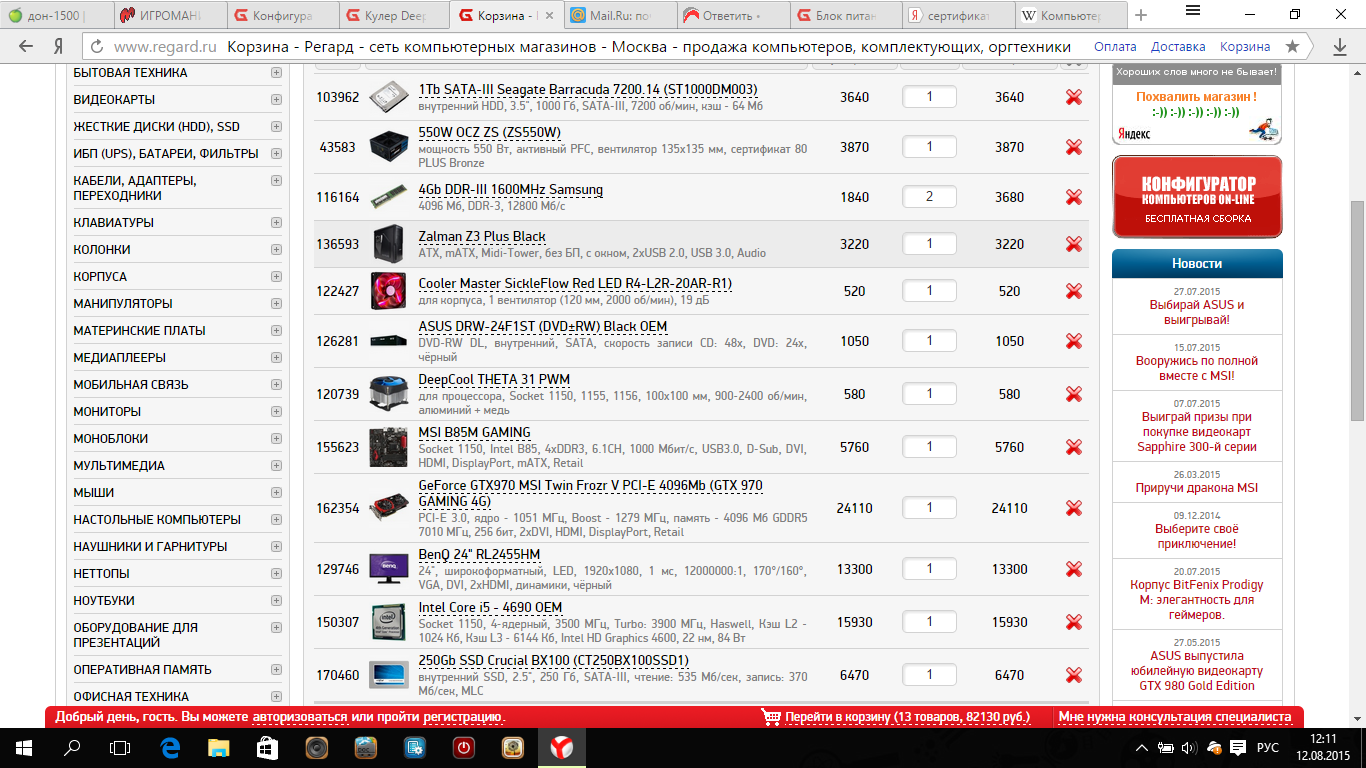Delete MSI B85M GAMING motherboard row
Viewport: 1366px width, 768px height.
[1074, 447]
